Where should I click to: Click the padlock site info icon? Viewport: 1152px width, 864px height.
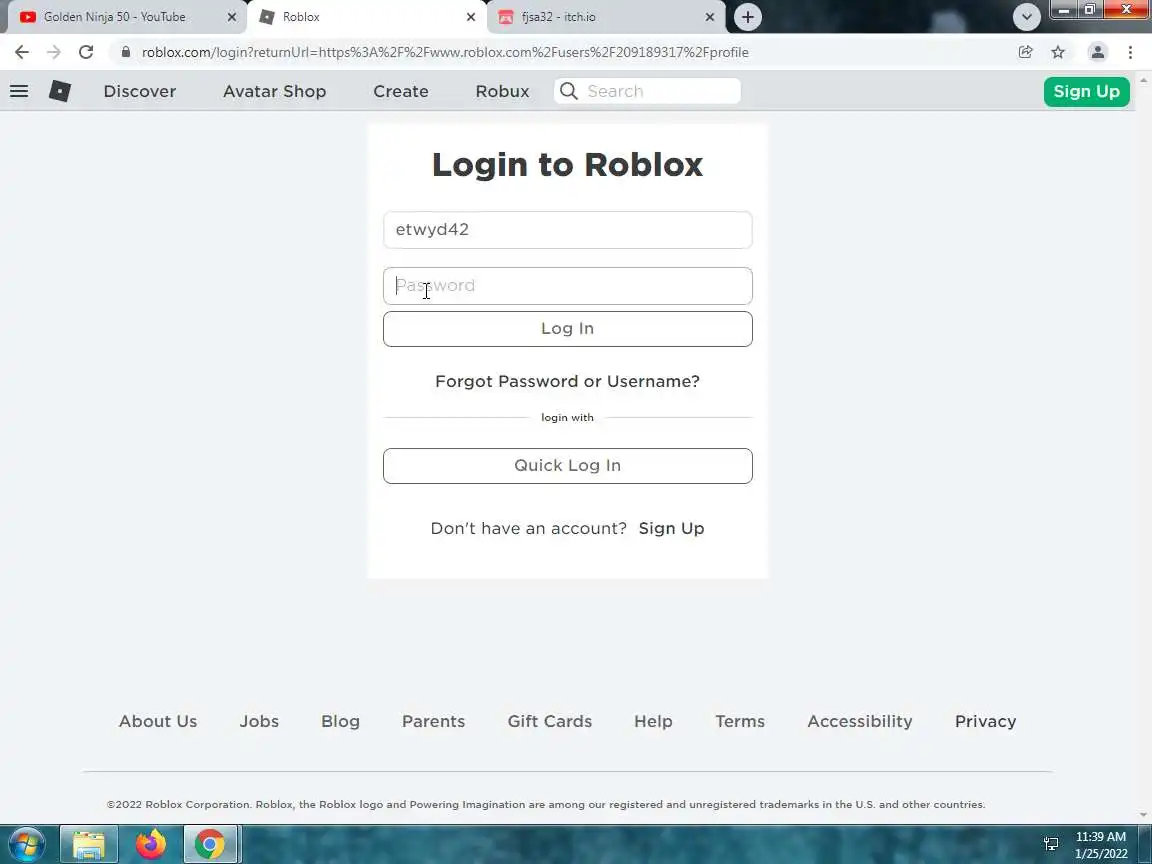[x=126, y=52]
